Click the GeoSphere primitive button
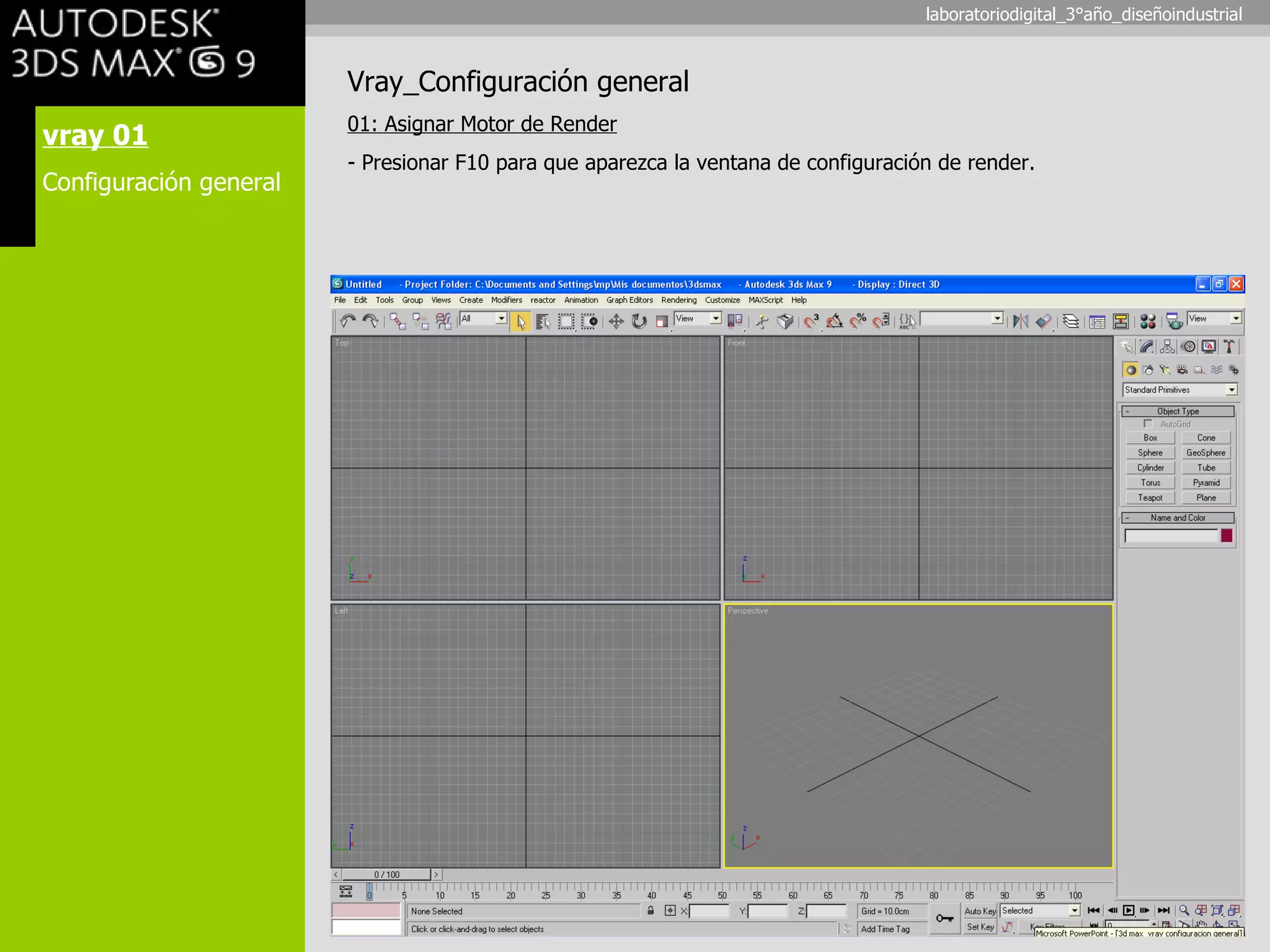 (x=1206, y=453)
